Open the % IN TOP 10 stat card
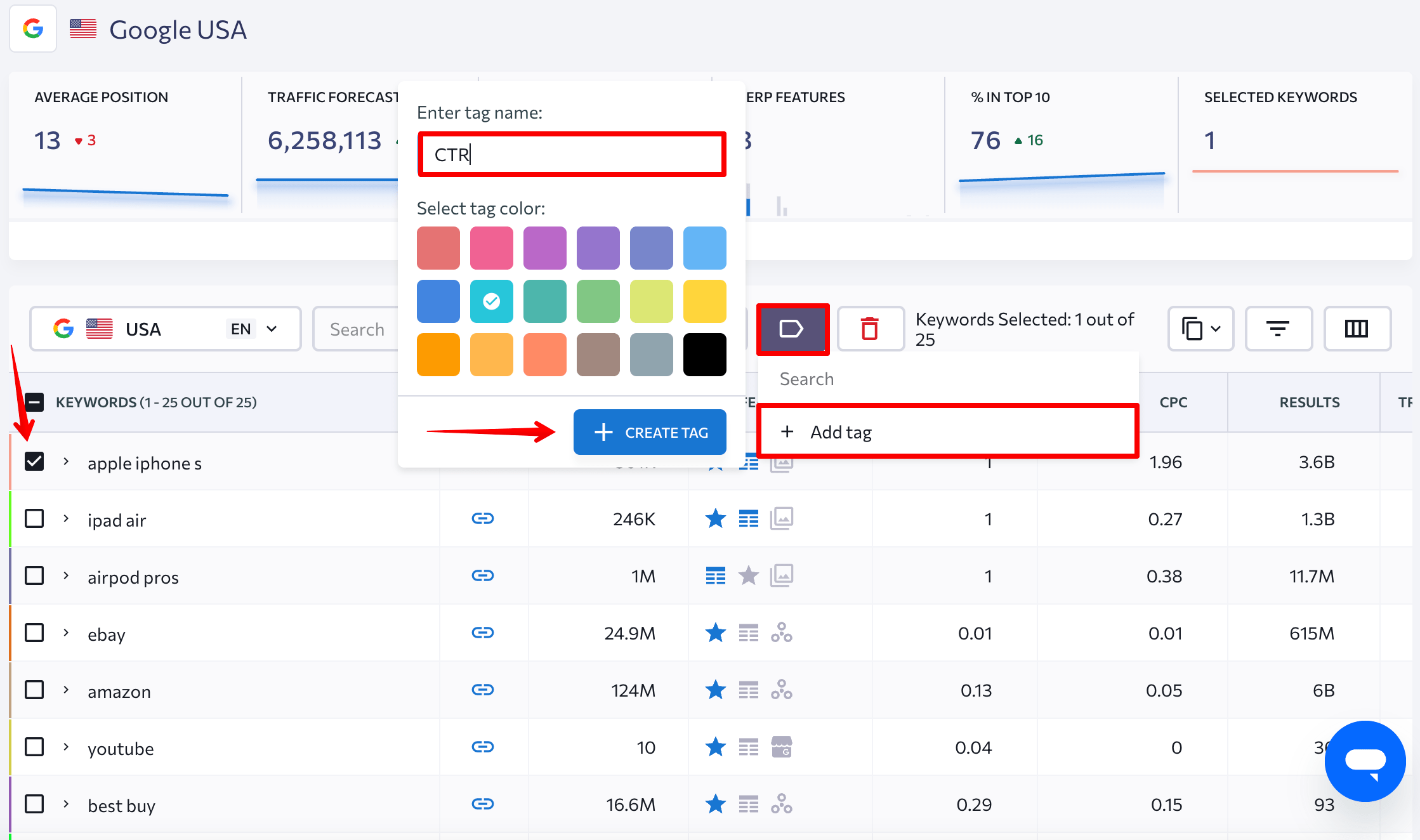This screenshot has height=840, width=1420. (1062, 145)
